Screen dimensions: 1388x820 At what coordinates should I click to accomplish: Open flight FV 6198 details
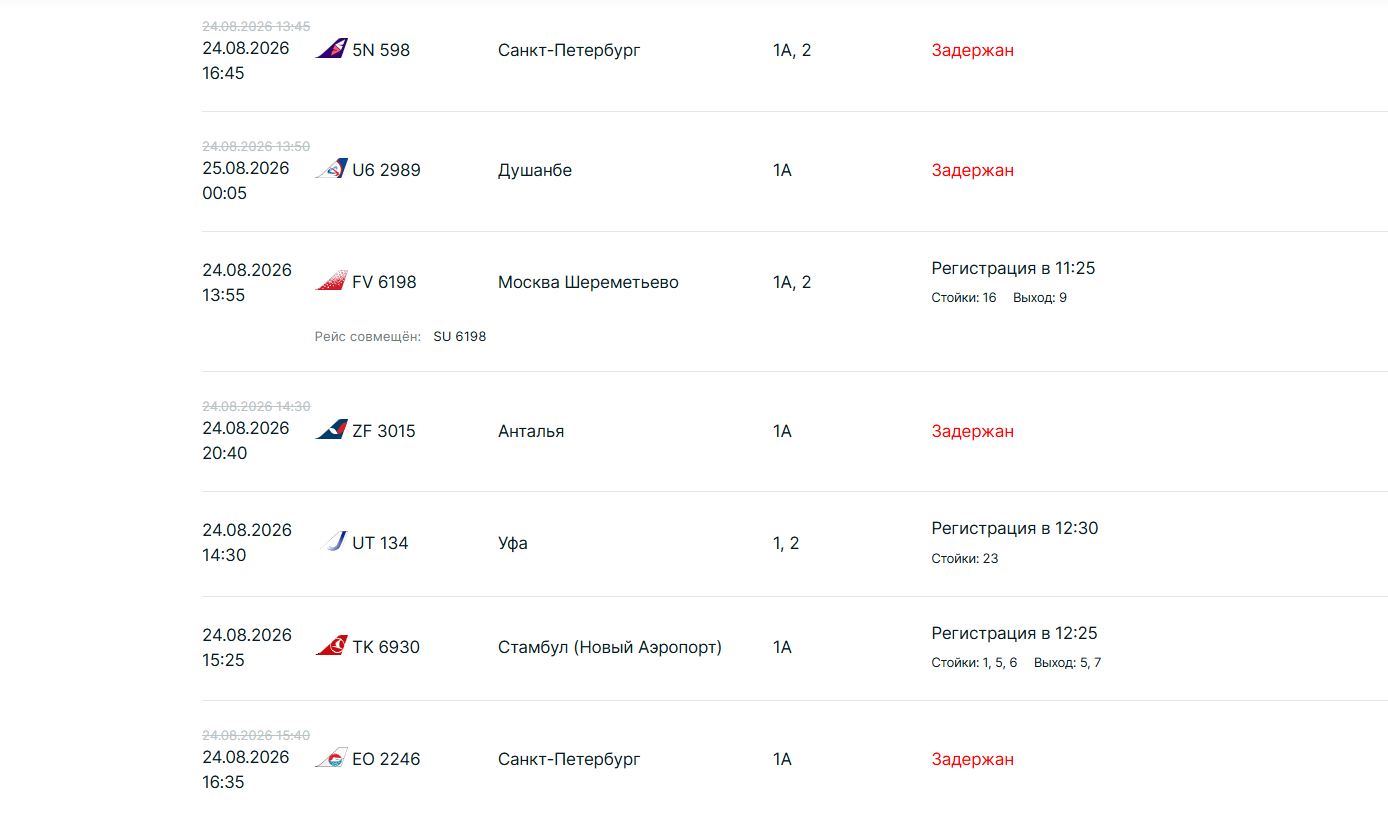tap(384, 282)
